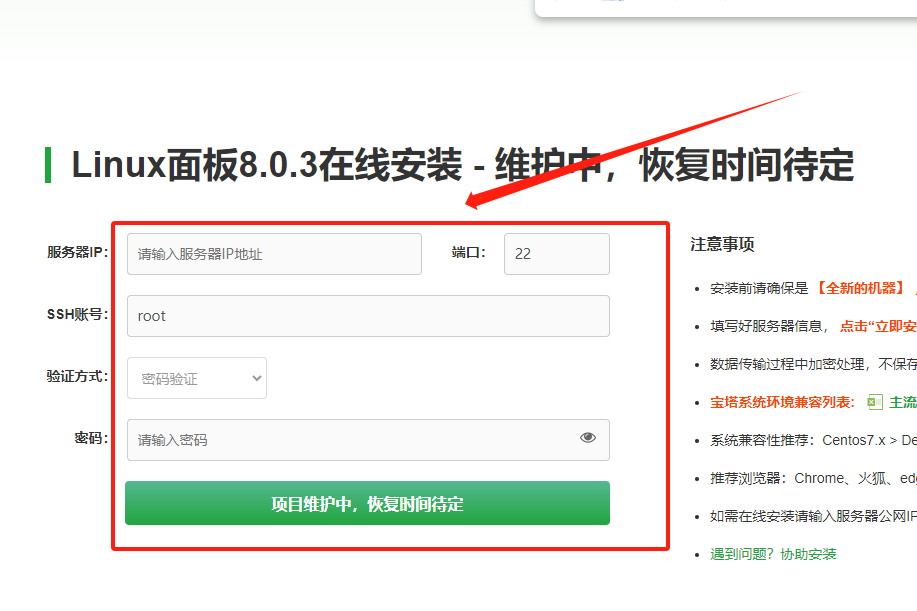Click the 填写好服务器信息 note line
This screenshot has height=611, width=917.
coord(813,326)
